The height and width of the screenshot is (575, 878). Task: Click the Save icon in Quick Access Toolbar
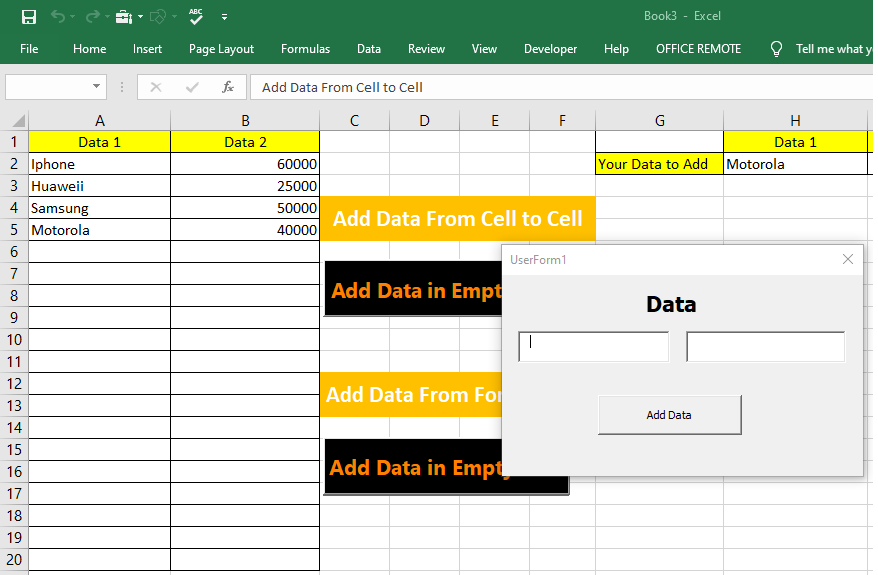pyautogui.click(x=29, y=17)
